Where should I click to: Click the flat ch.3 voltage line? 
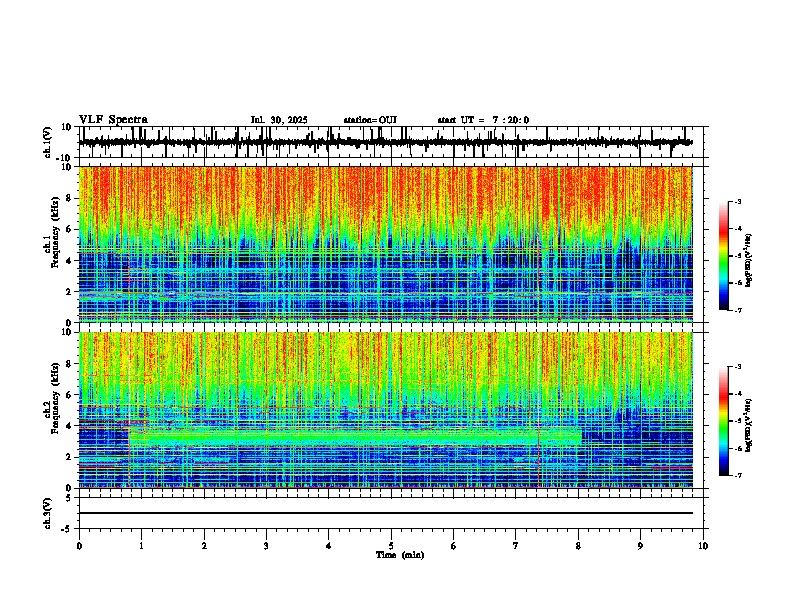click(386, 513)
